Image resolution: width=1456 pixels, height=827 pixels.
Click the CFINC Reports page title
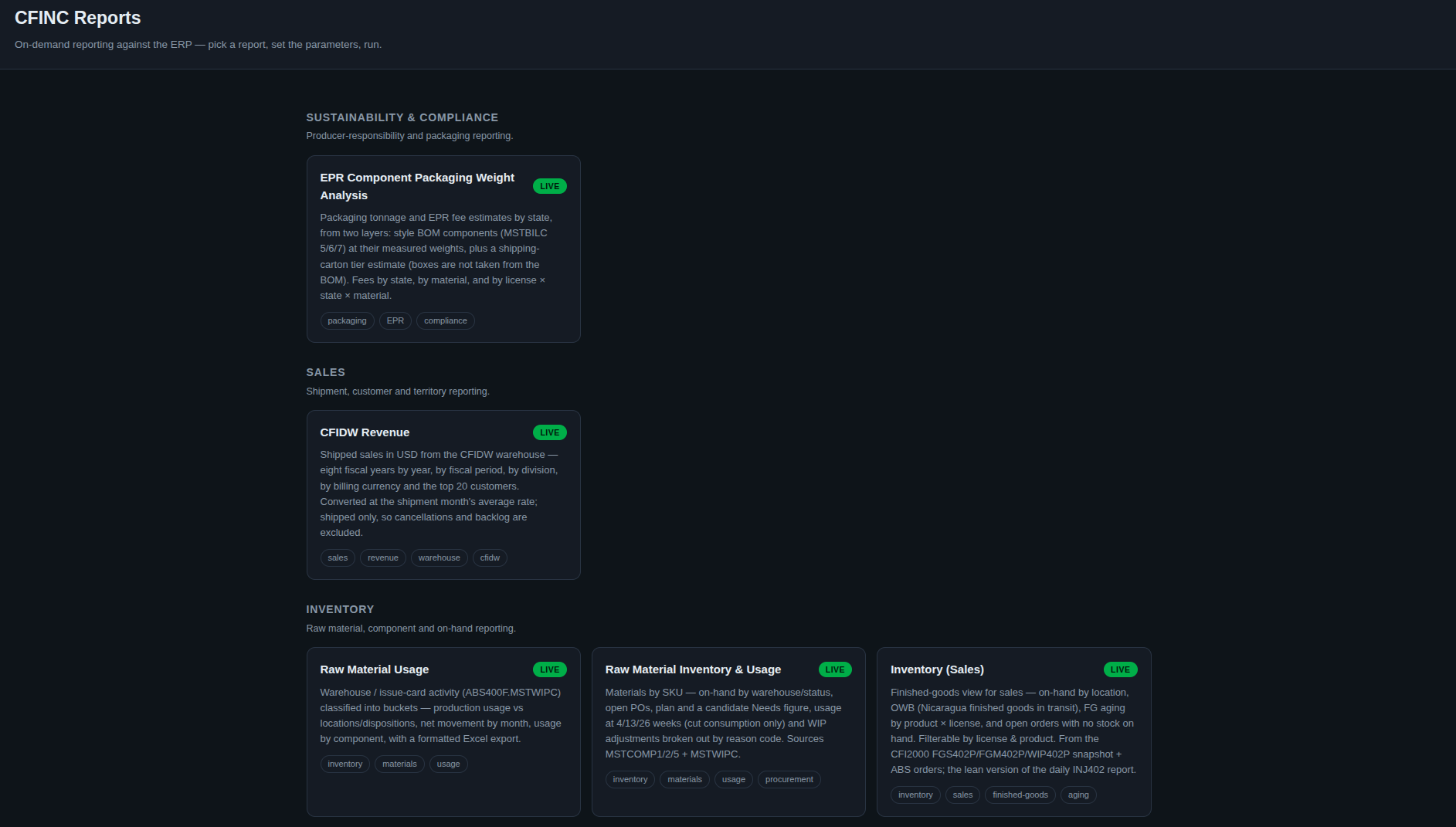click(x=78, y=18)
